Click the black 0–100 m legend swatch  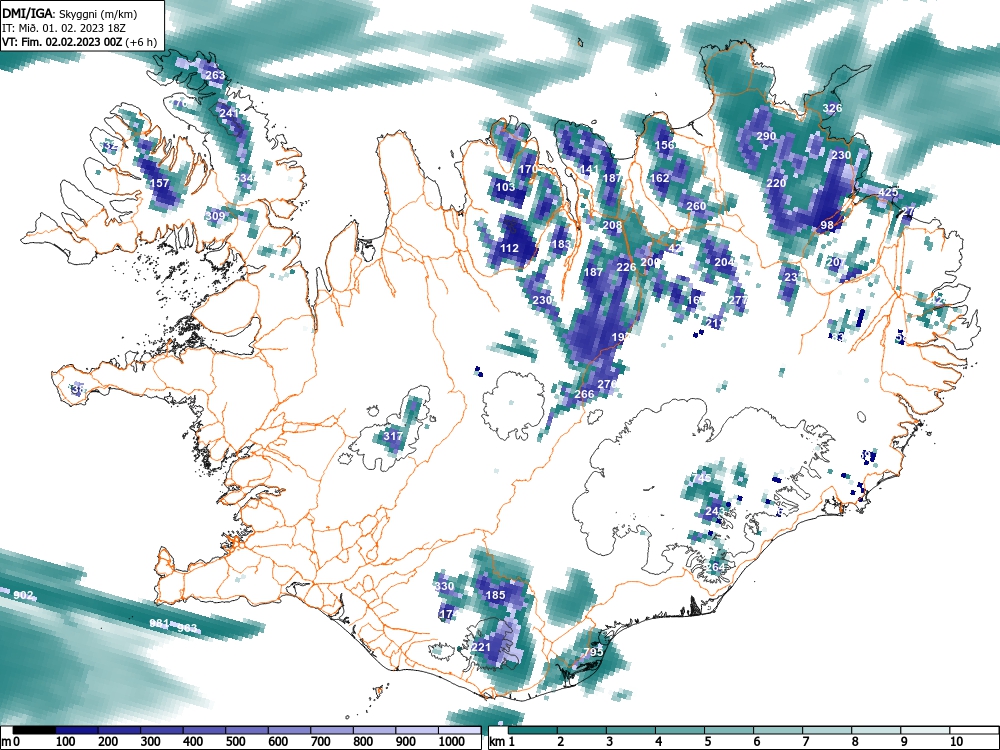pos(34,730)
